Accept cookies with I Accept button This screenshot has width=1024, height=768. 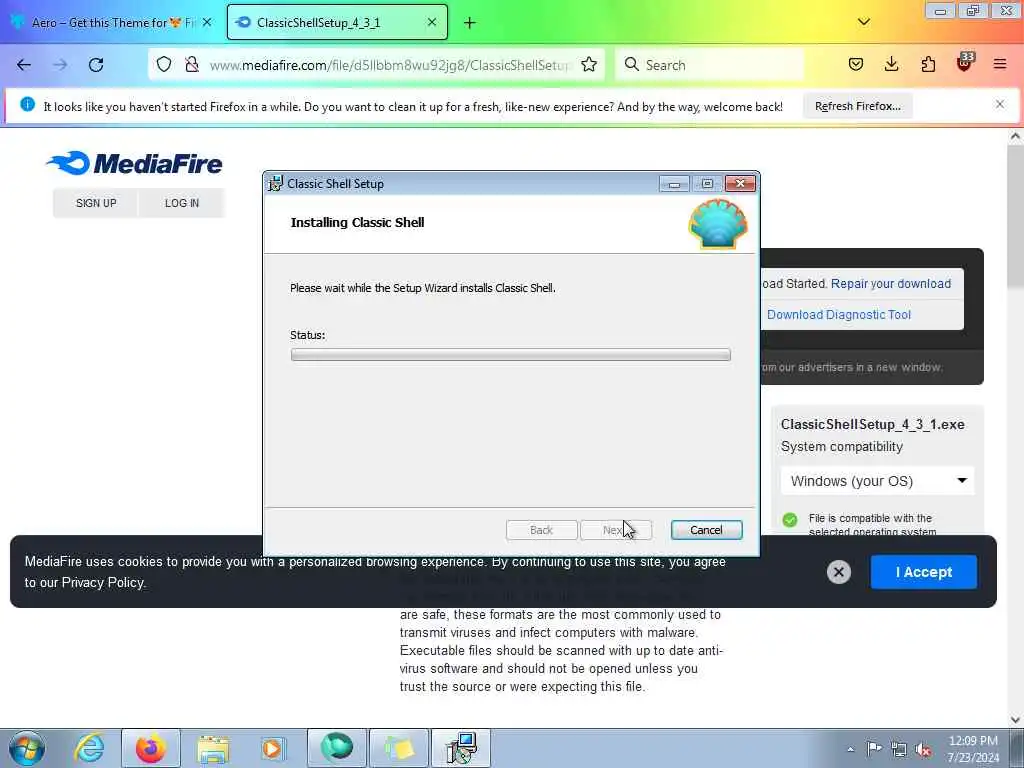coord(923,572)
